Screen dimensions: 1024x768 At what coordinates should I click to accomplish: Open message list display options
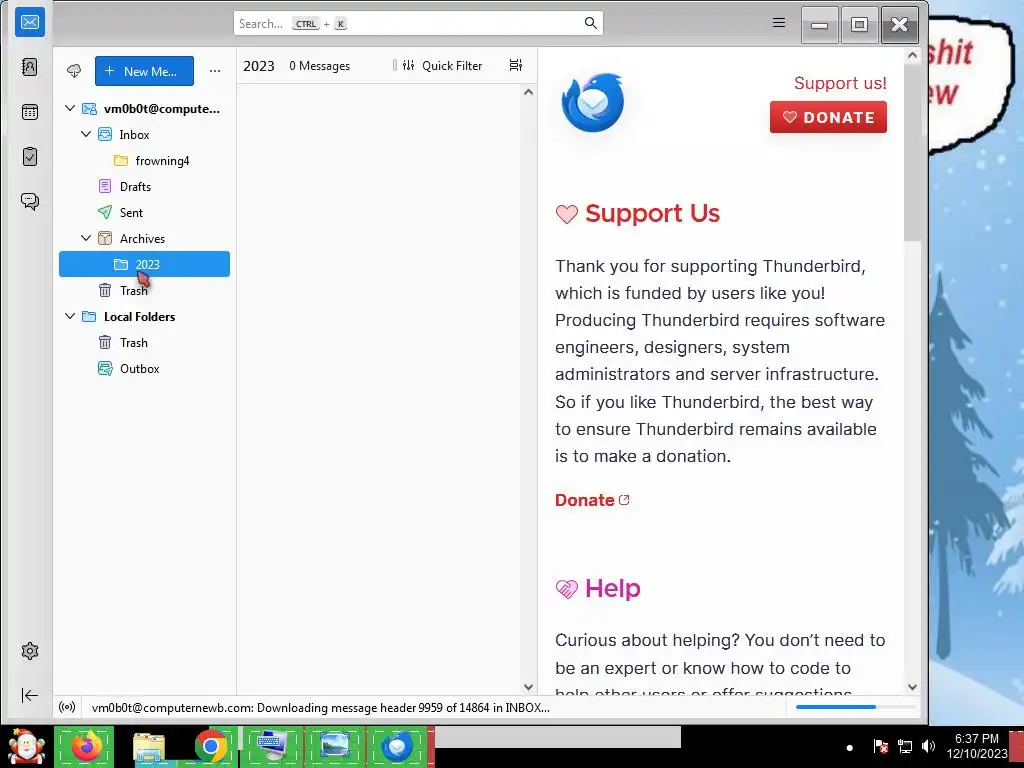coord(516,65)
